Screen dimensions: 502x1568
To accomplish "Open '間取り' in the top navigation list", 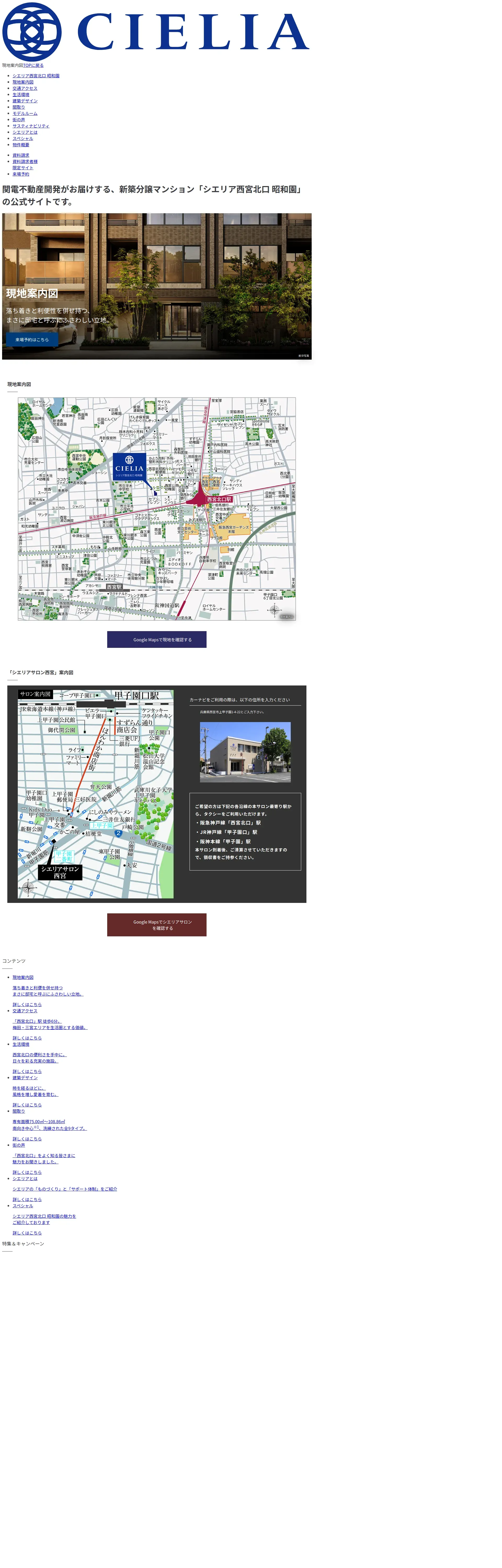I will (x=19, y=107).
